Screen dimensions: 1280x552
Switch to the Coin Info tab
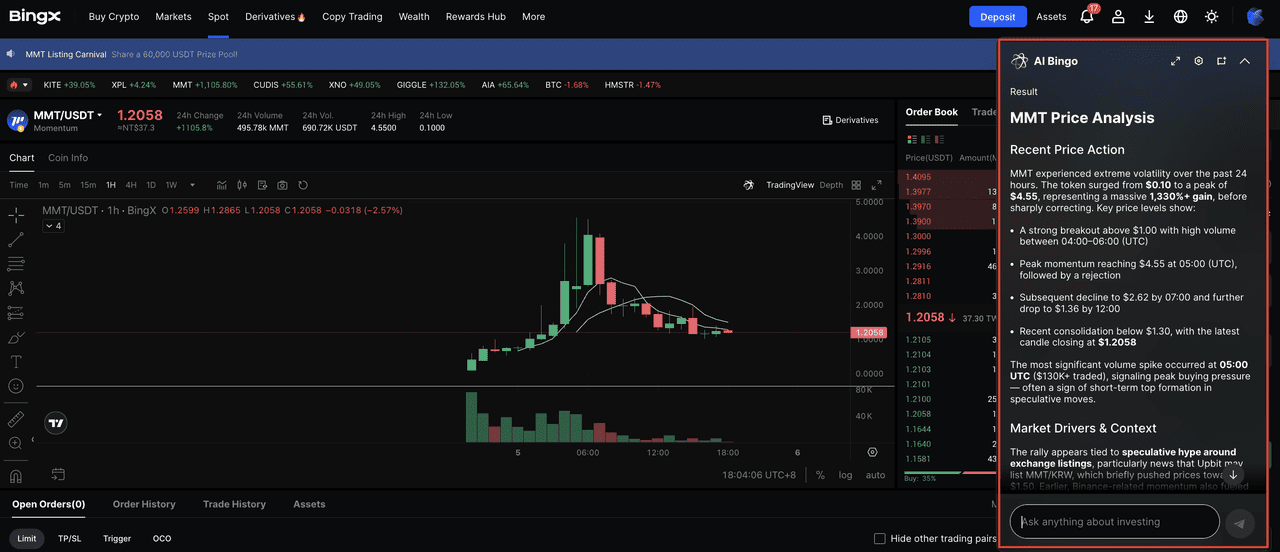click(x=68, y=158)
